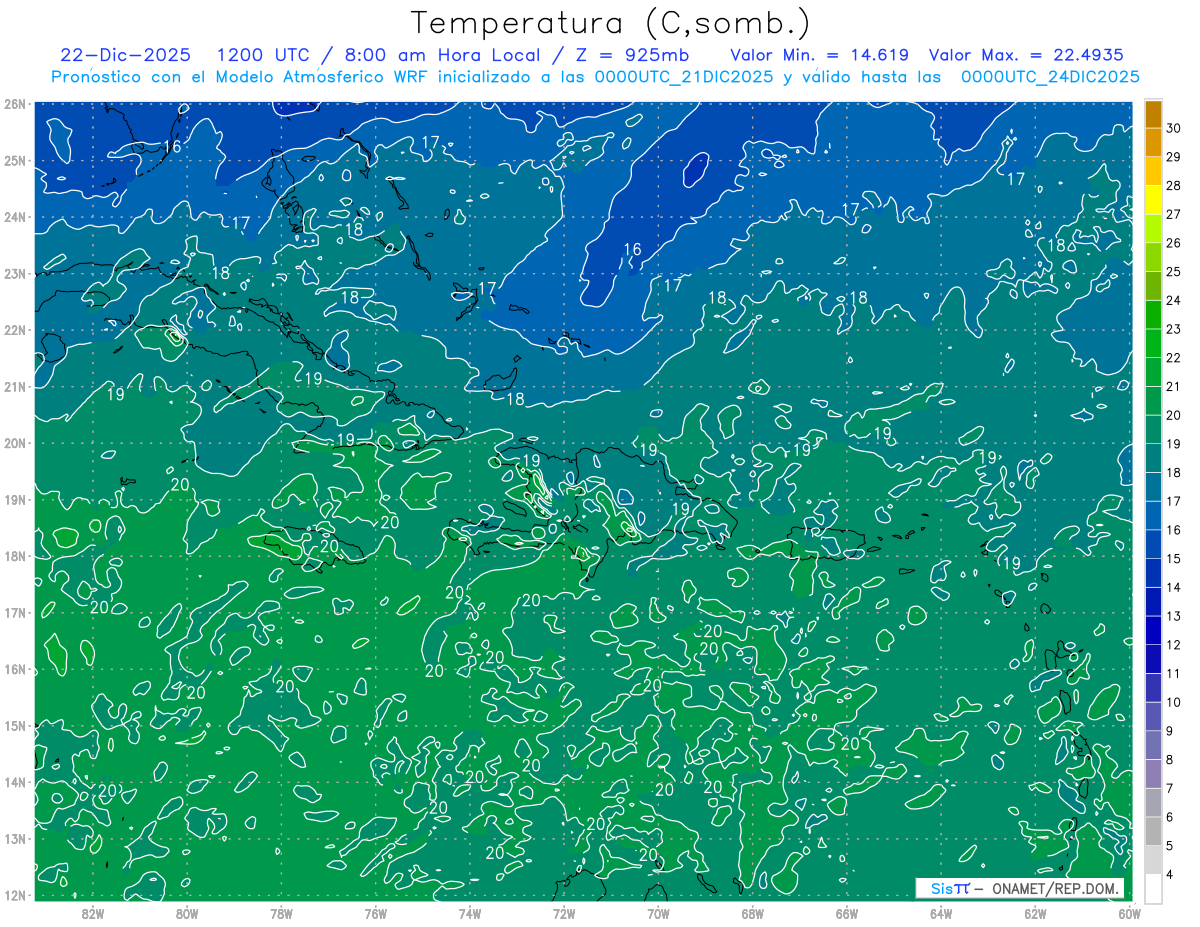The width and height of the screenshot is (1200, 927).
Task: Click color scale value 10
Action: tap(1173, 703)
